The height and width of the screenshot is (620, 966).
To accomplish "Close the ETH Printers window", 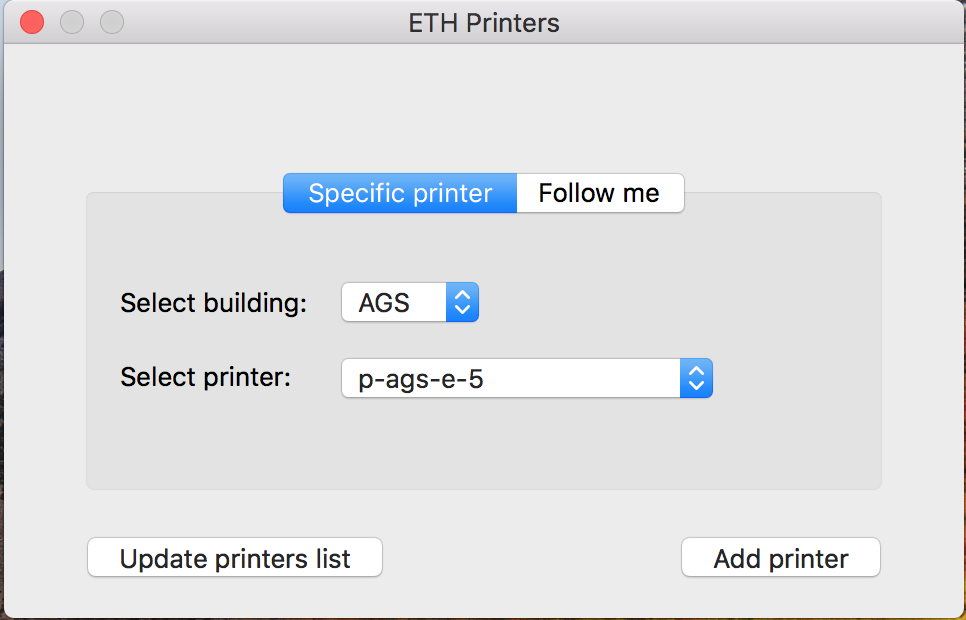I will [x=32, y=23].
